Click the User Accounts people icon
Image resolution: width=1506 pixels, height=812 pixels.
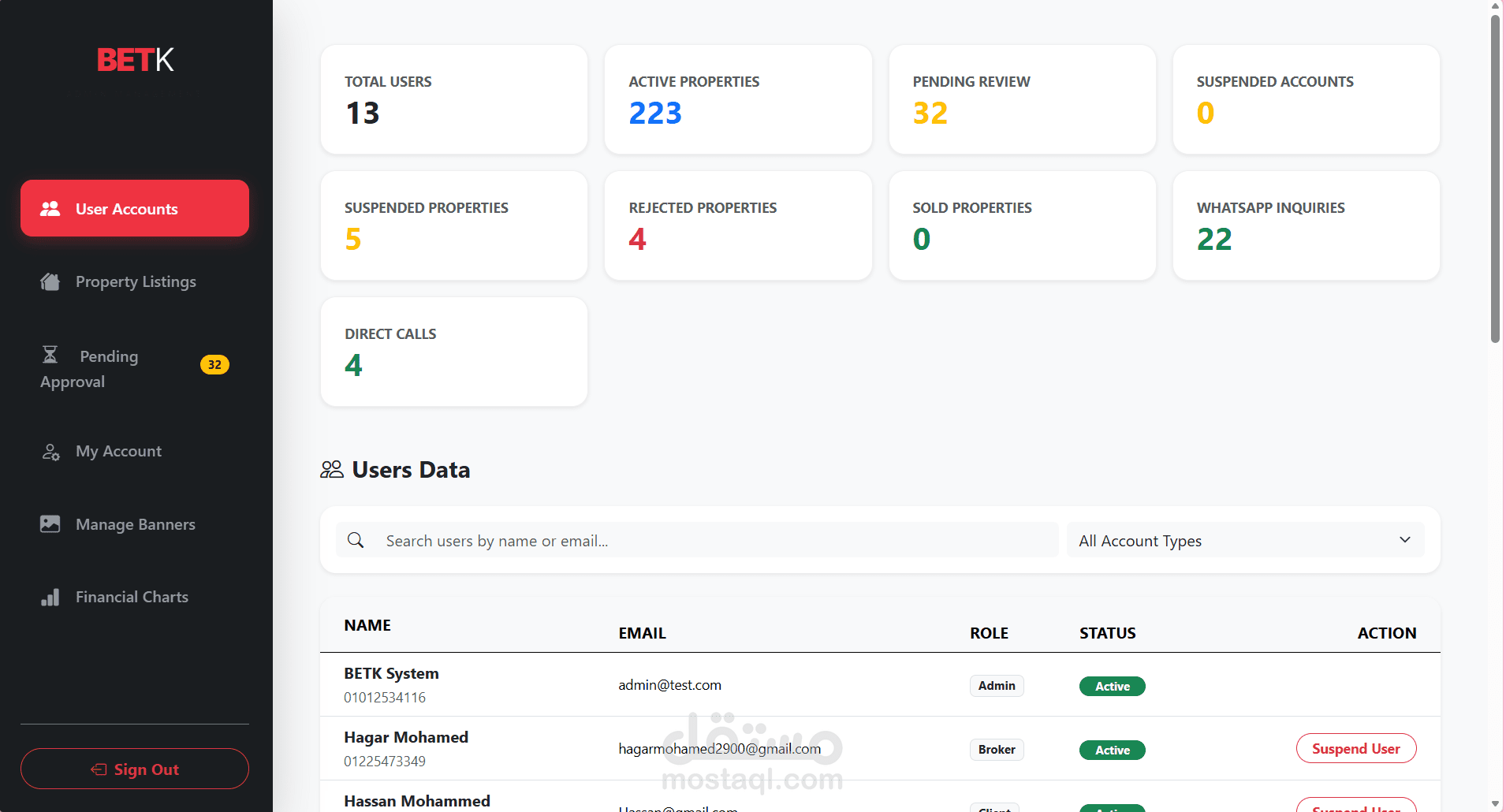(50, 209)
